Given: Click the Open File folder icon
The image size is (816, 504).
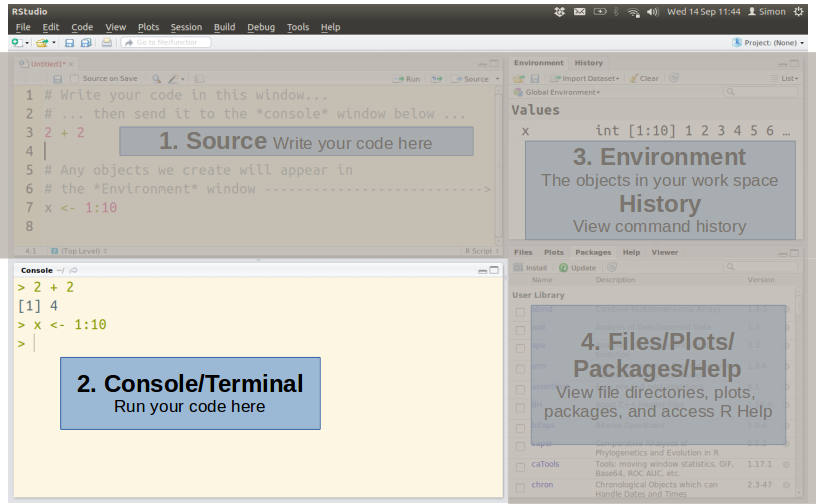Looking at the screenshot, I should [x=42, y=43].
